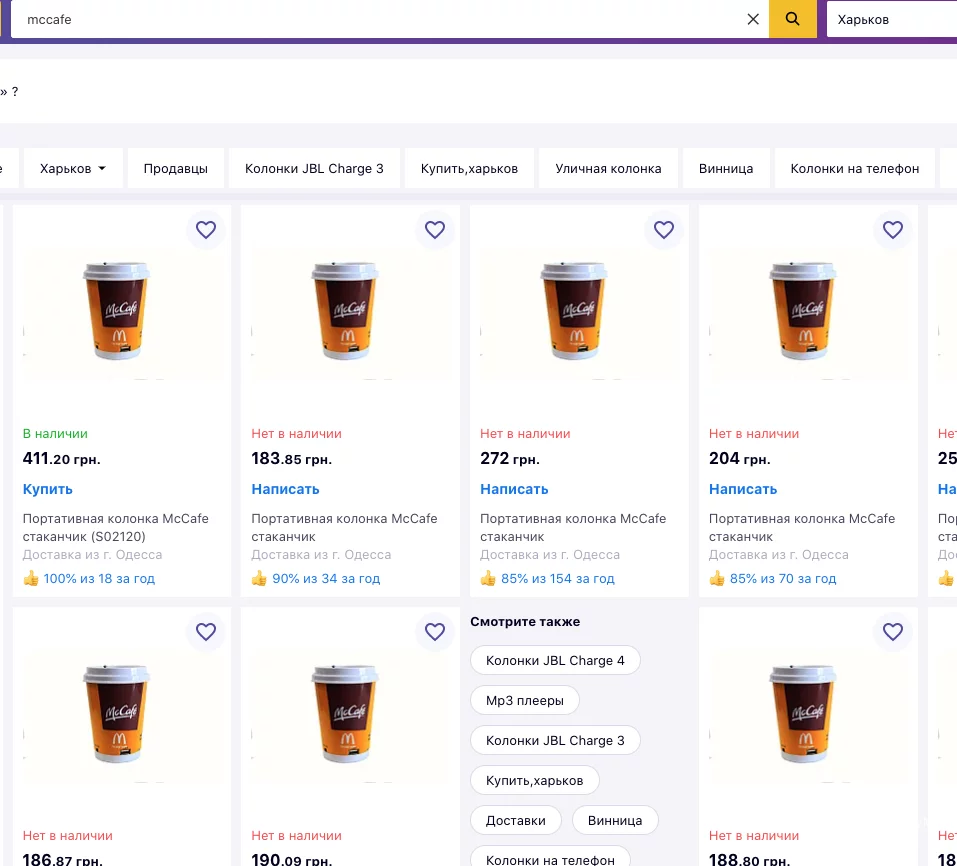Click Написать for the 183.85 грн. item
Image resolution: width=957 pixels, height=866 pixels.
(285, 489)
